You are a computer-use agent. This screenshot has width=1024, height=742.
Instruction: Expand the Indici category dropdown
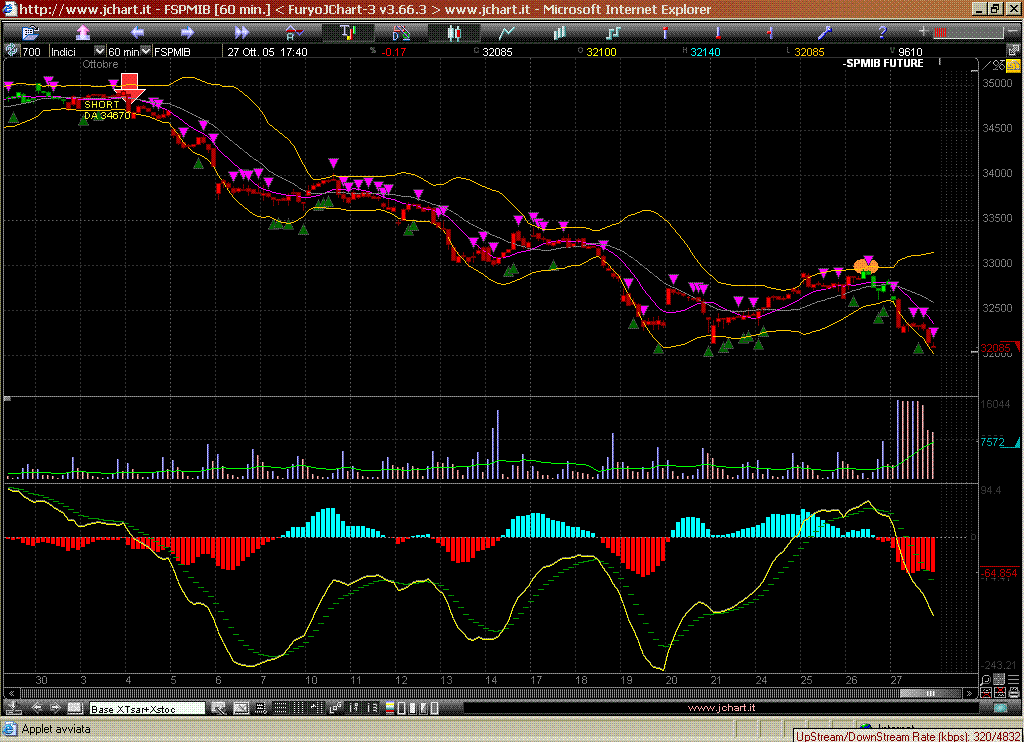click(98, 51)
